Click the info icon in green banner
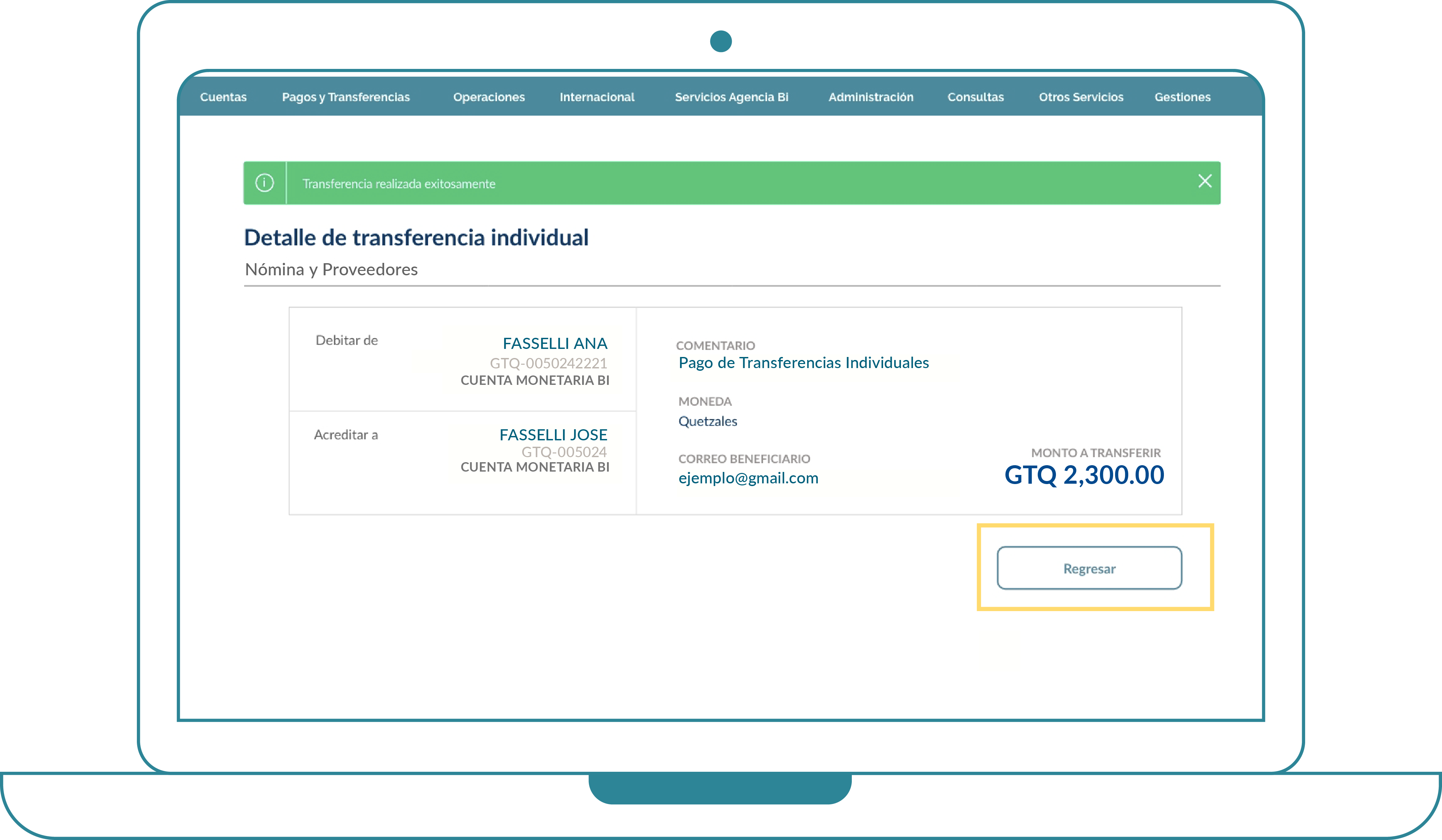 pos(264,183)
